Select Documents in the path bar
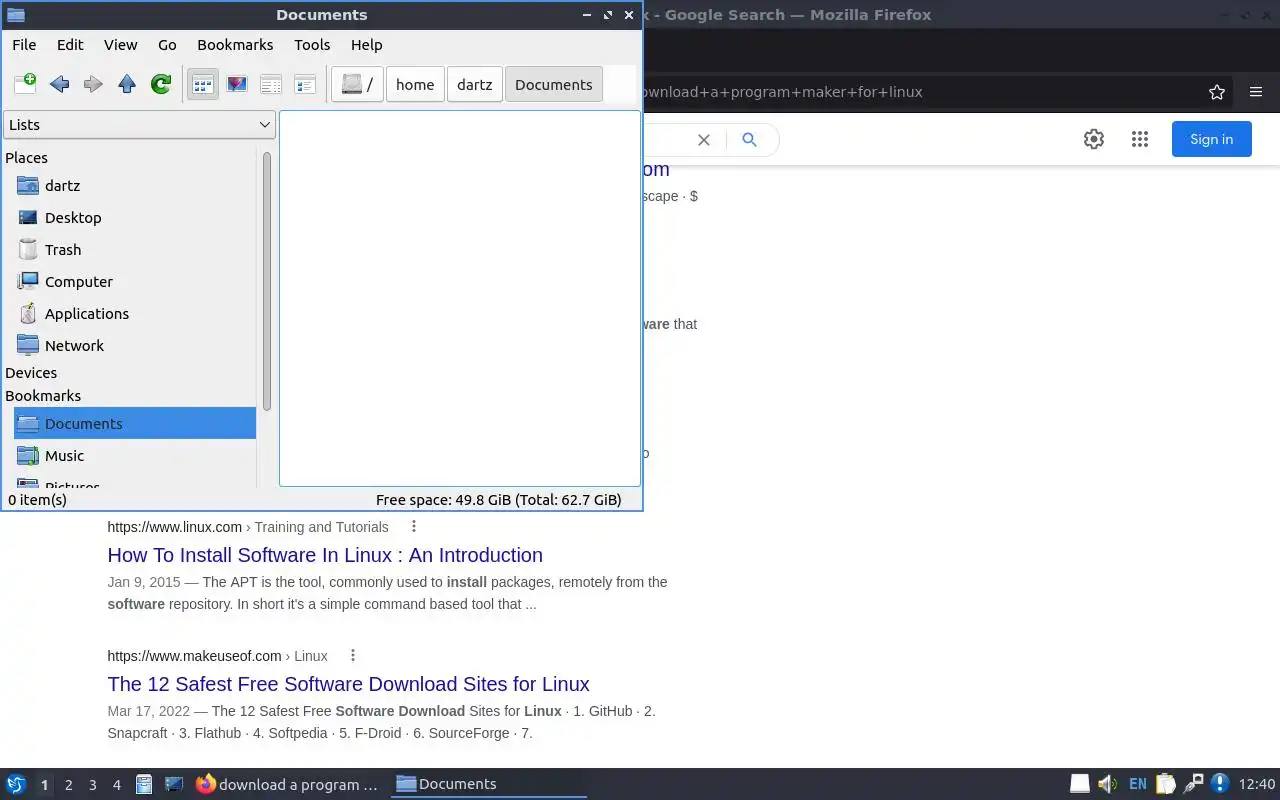 tap(554, 84)
